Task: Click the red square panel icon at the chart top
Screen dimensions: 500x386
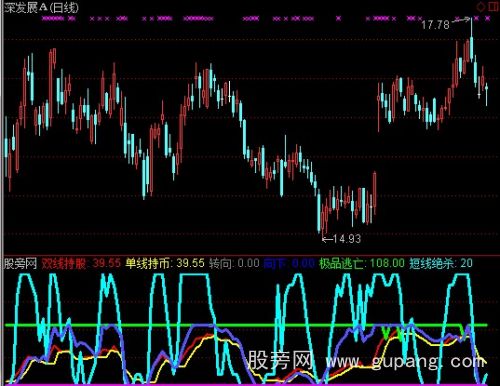Action: point(493,6)
